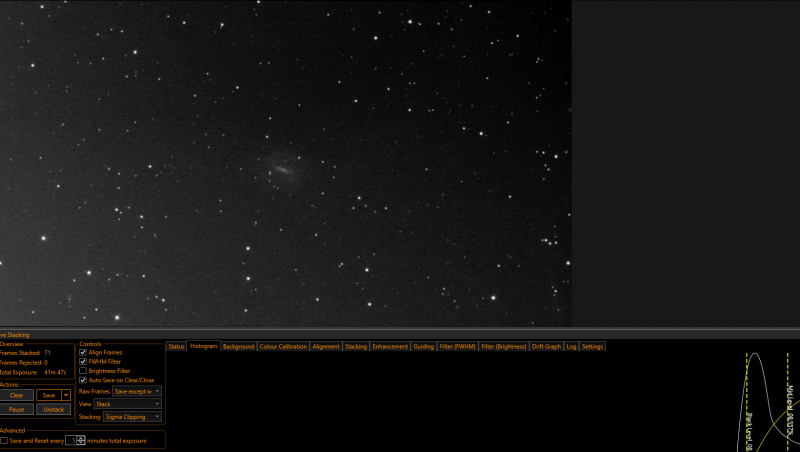Click the minutes total exposure number field
This screenshot has height=452, width=800.
coord(71,440)
